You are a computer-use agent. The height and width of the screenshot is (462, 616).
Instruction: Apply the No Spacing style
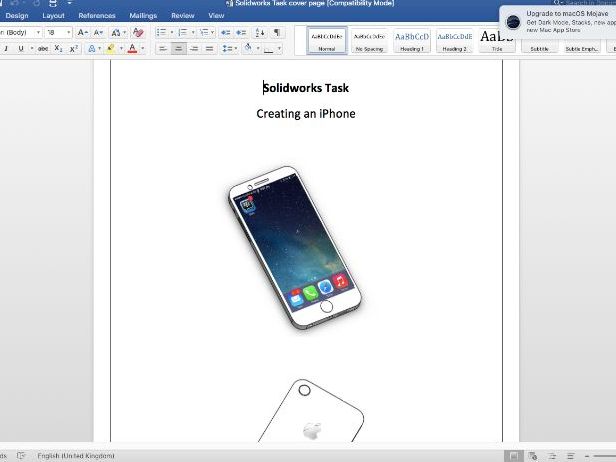[369, 40]
